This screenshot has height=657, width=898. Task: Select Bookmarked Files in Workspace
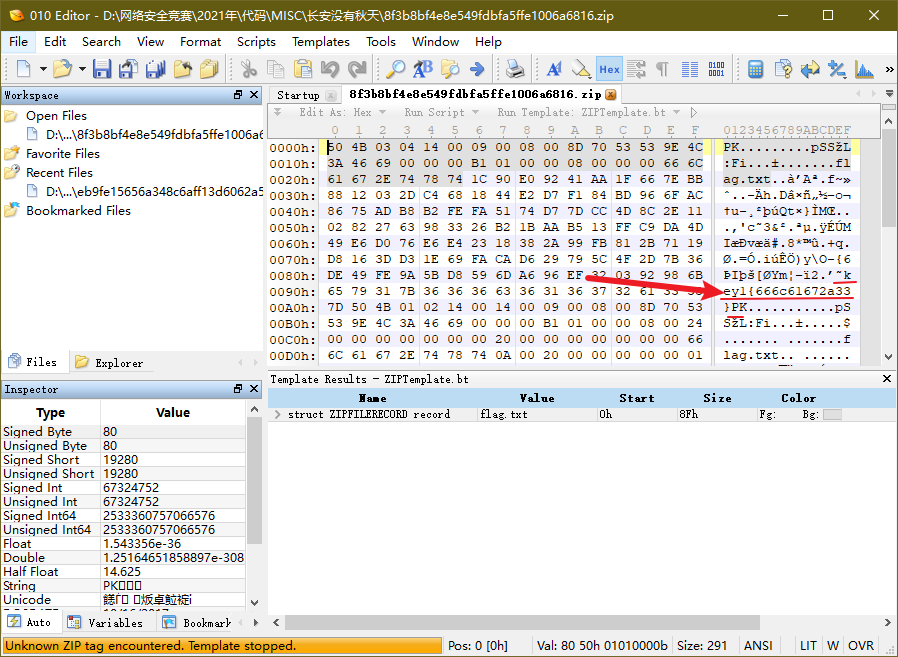click(x=78, y=210)
